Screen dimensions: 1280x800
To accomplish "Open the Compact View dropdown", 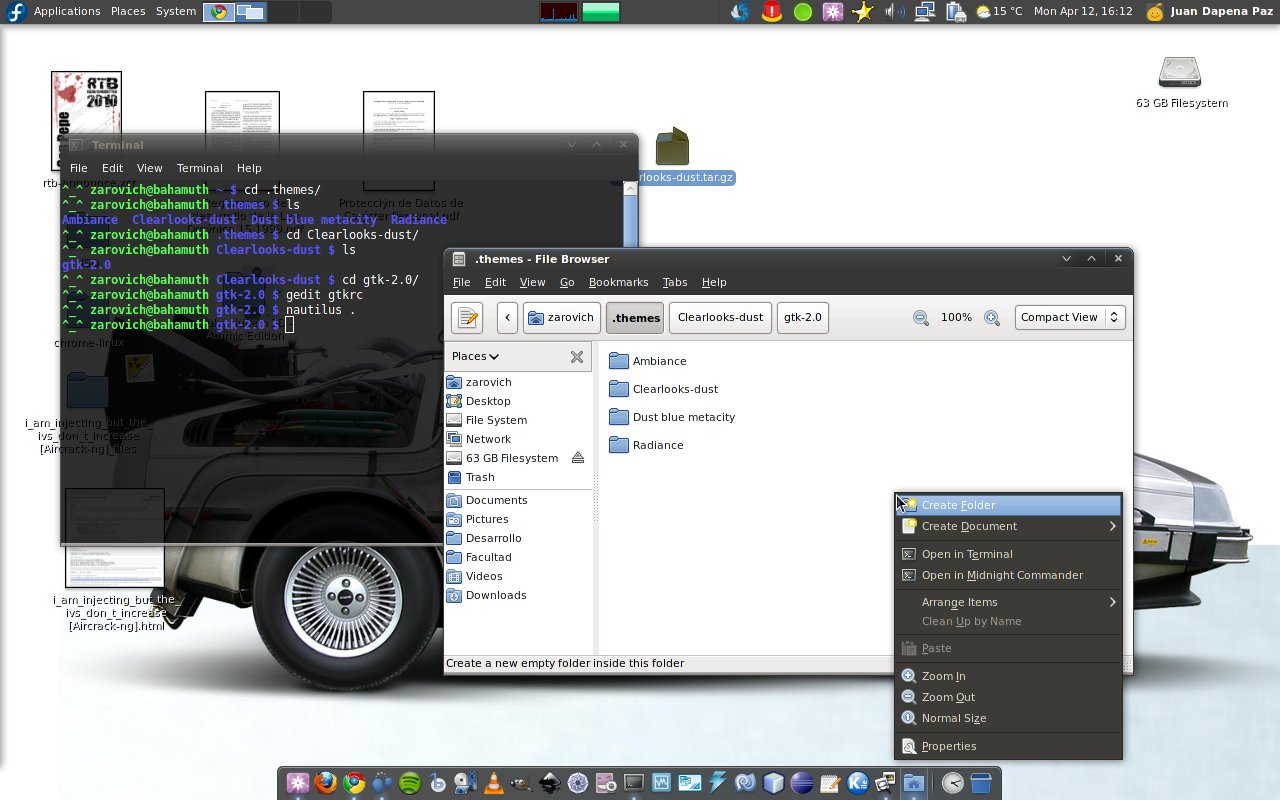I will click(1070, 317).
